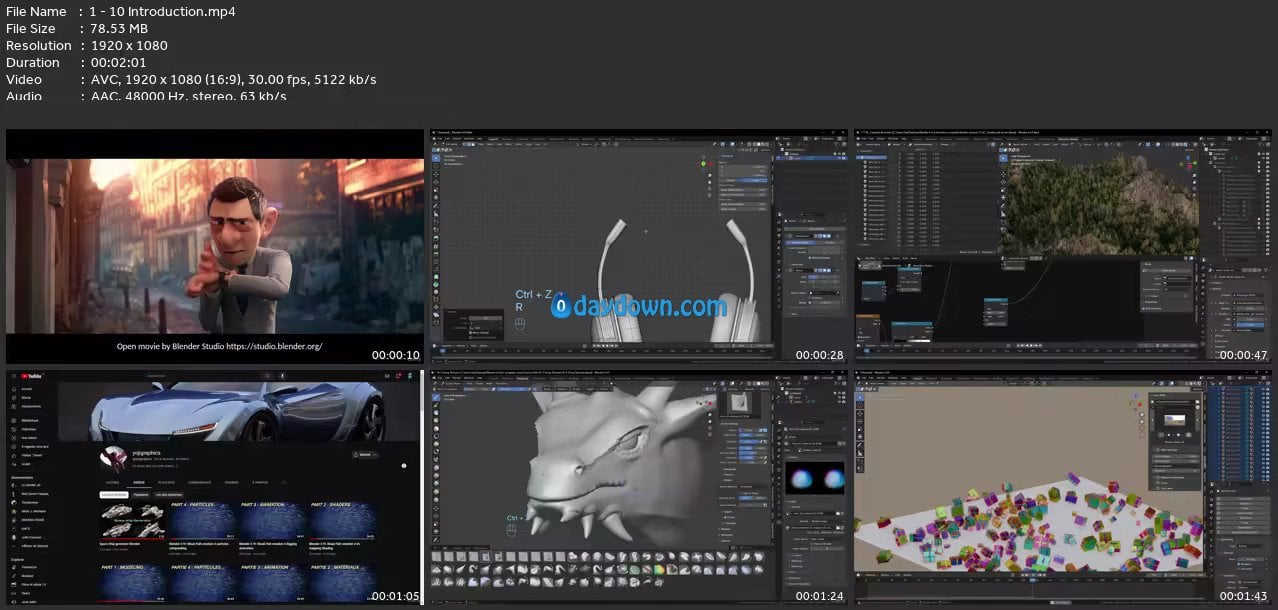Screen dimensions: 1278x610
Task: Switch to the PLAYLISTS channel tab
Action: 166,482
